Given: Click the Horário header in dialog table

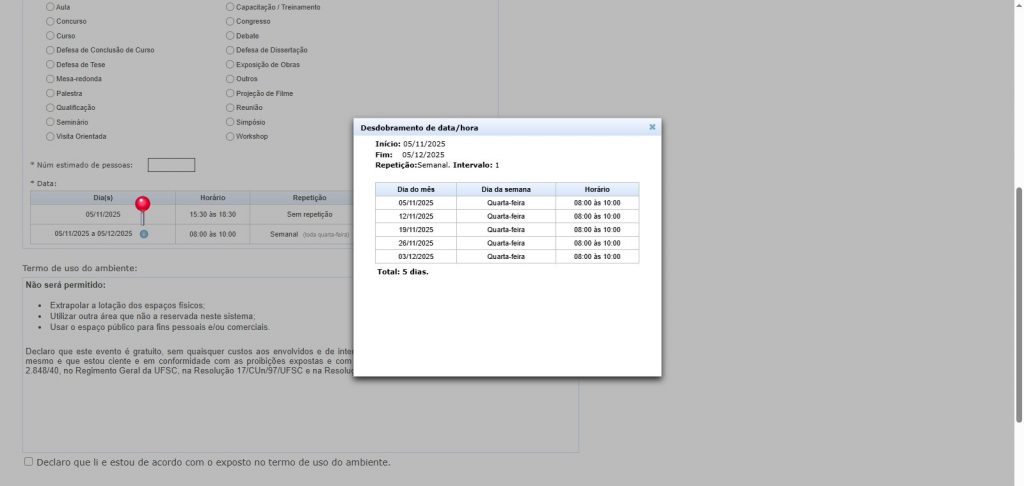Looking at the screenshot, I should pyautogui.click(x=597, y=189).
